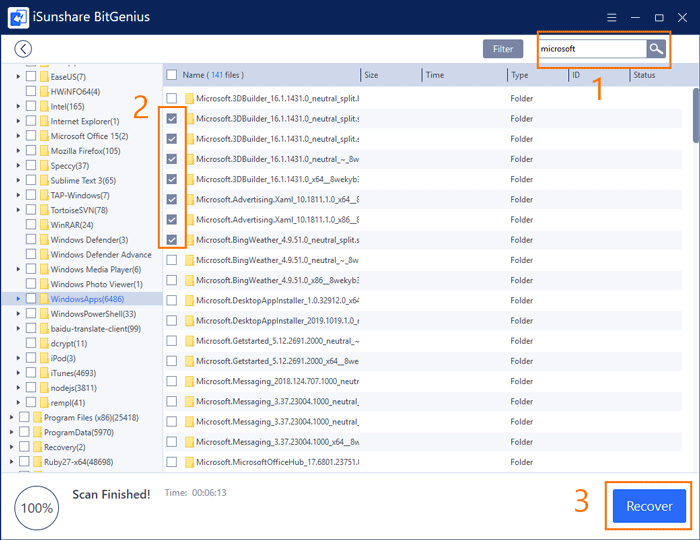Click the dcrypt(11) folder icon
This screenshot has height=540, width=700.
coord(44,344)
